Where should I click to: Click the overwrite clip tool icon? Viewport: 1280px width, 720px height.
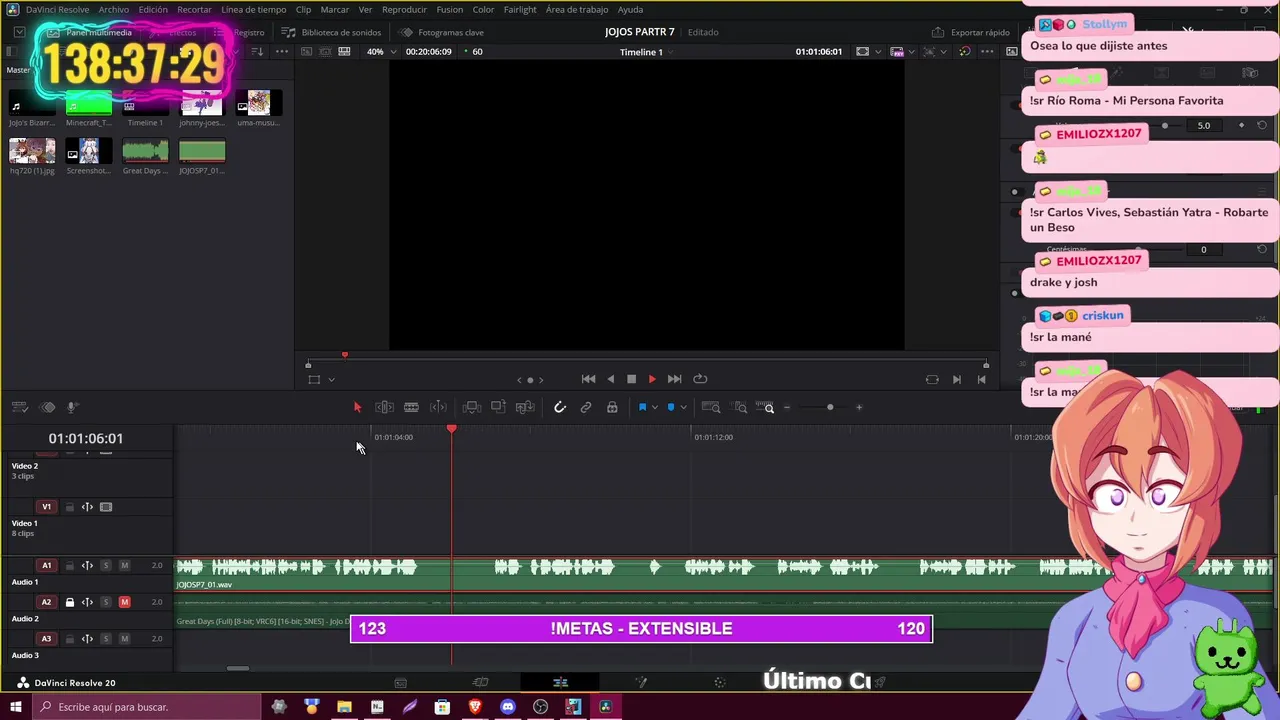[498, 407]
